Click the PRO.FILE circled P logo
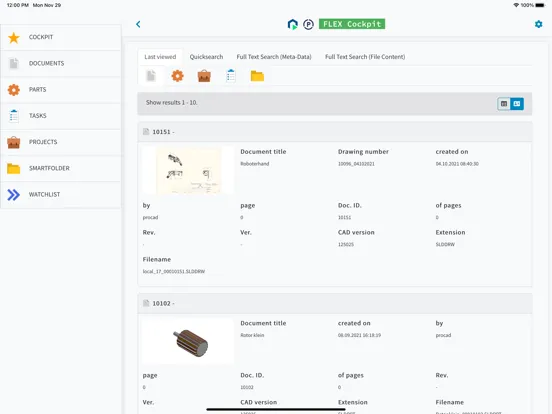The width and height of the screenshot is (552, 414). tap(308, 24)
